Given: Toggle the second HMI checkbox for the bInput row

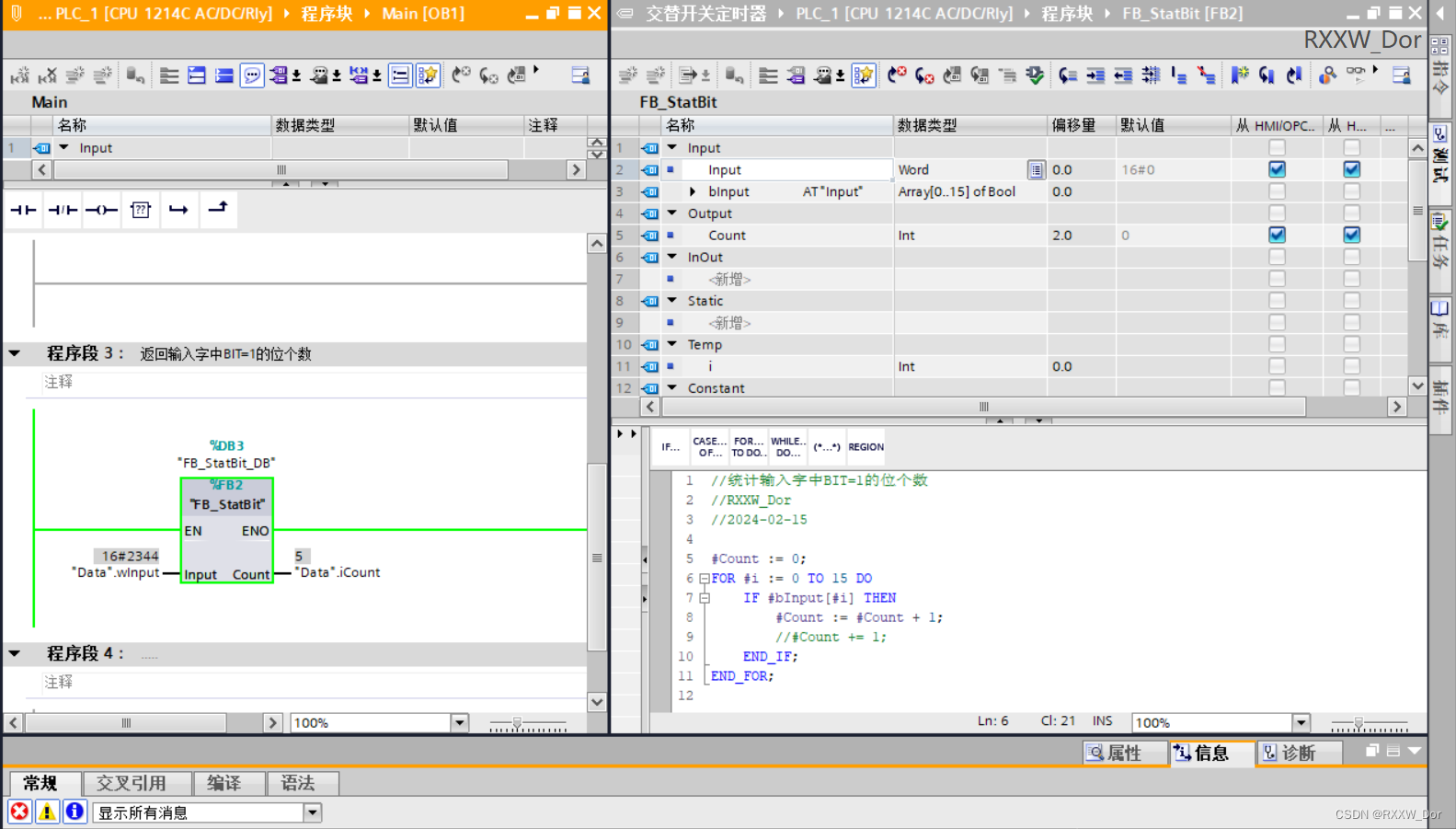Looking at the screenshot, I should [1351, 191].
